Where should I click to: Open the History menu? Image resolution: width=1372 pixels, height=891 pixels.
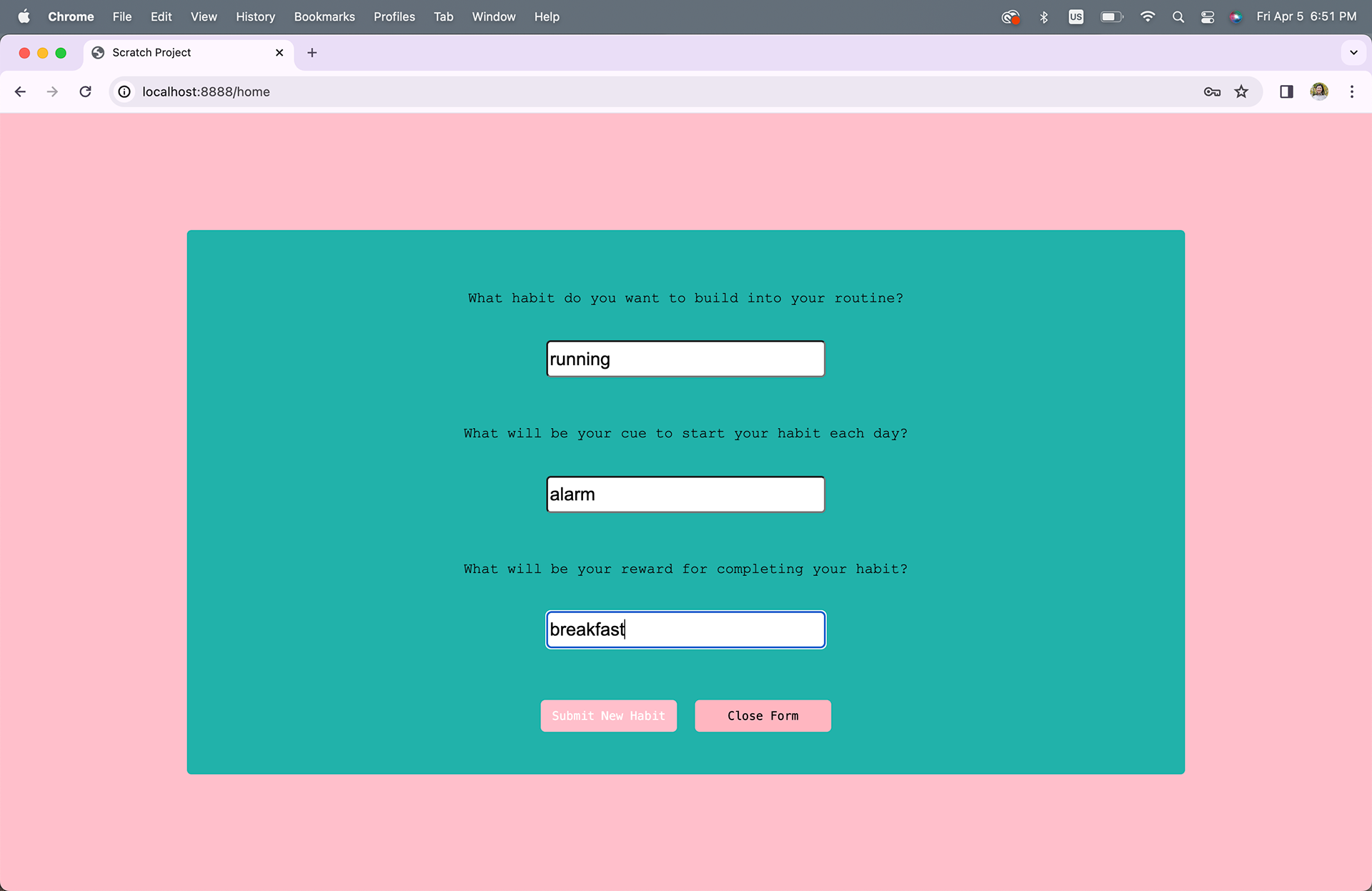pyautogui.click(x=255, y=16)
